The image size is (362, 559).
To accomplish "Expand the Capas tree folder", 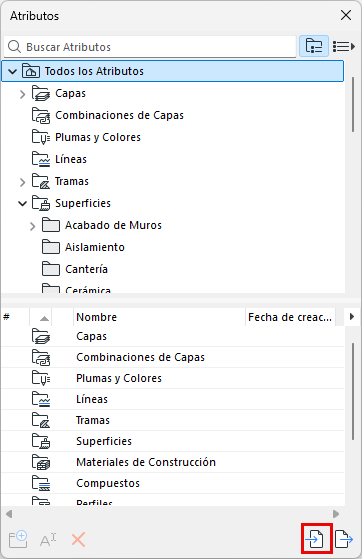I will 22,94.
